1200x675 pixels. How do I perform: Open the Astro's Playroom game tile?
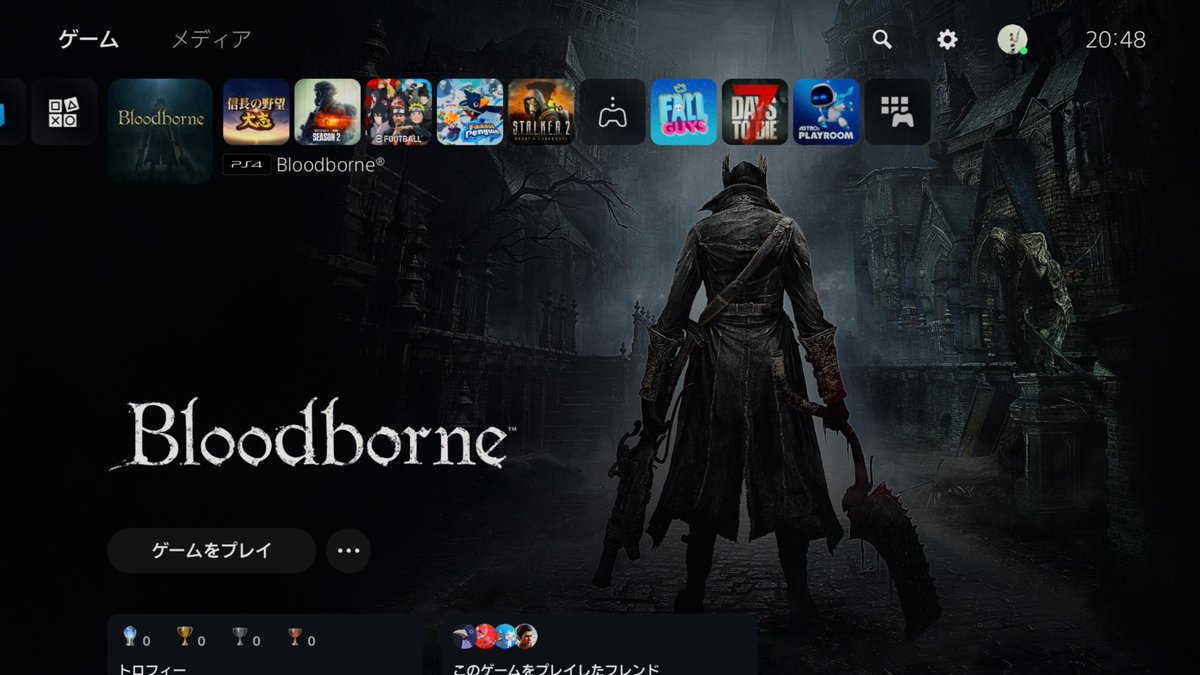(827, 112)
